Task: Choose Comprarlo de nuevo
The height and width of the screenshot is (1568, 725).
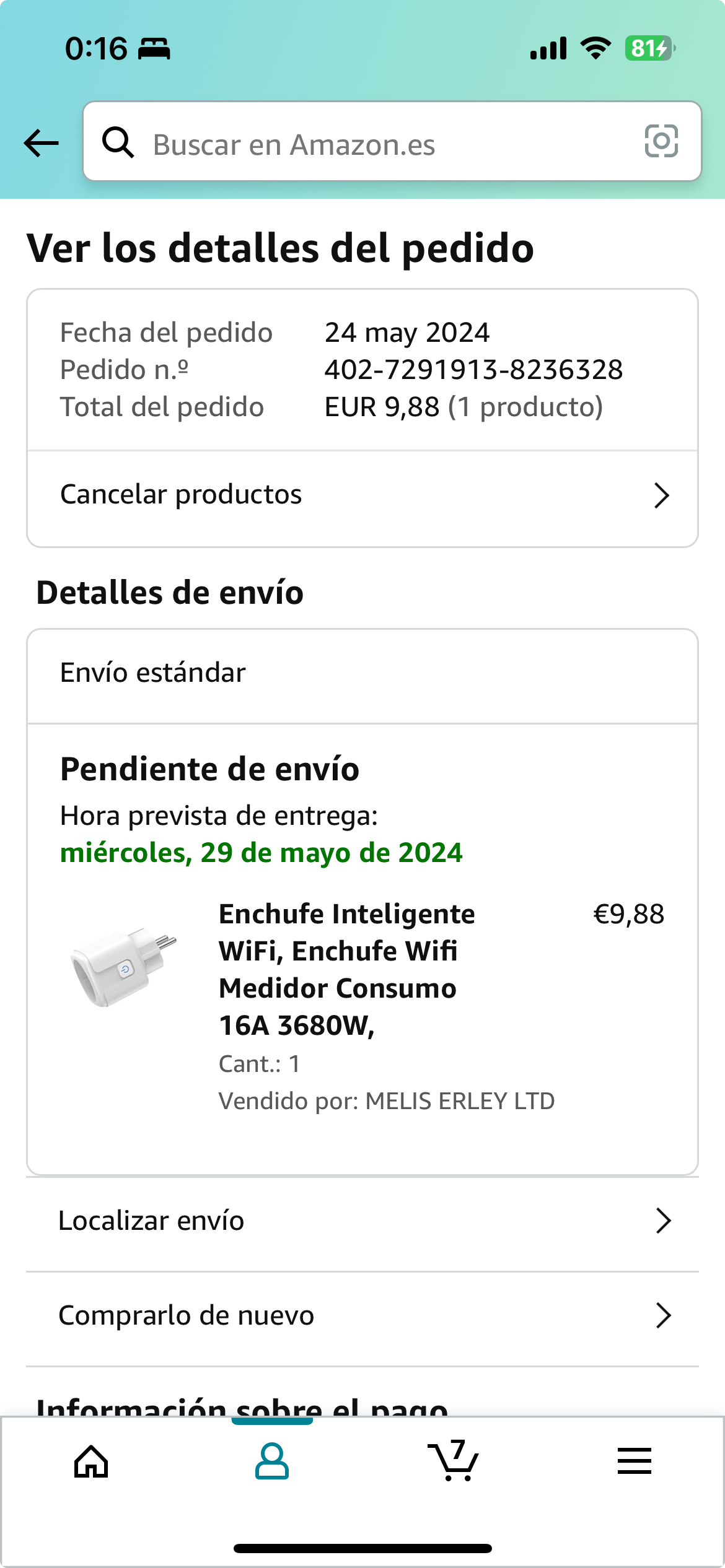Action: point(186,1315)
